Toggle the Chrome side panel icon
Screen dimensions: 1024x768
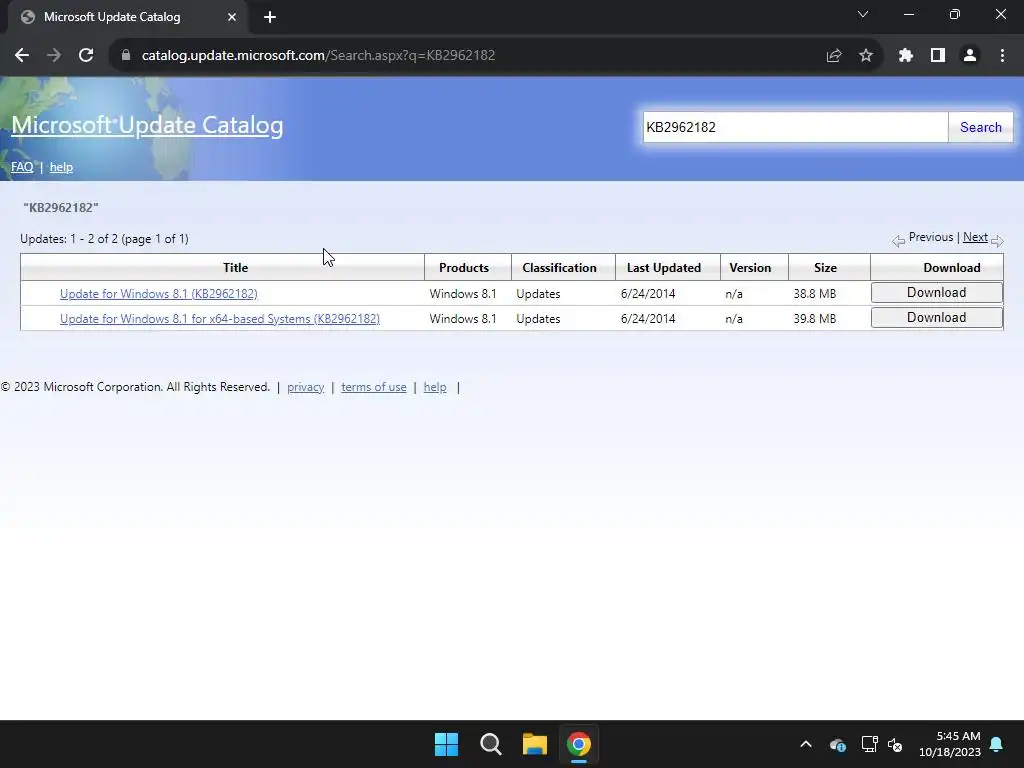(938, 56)
